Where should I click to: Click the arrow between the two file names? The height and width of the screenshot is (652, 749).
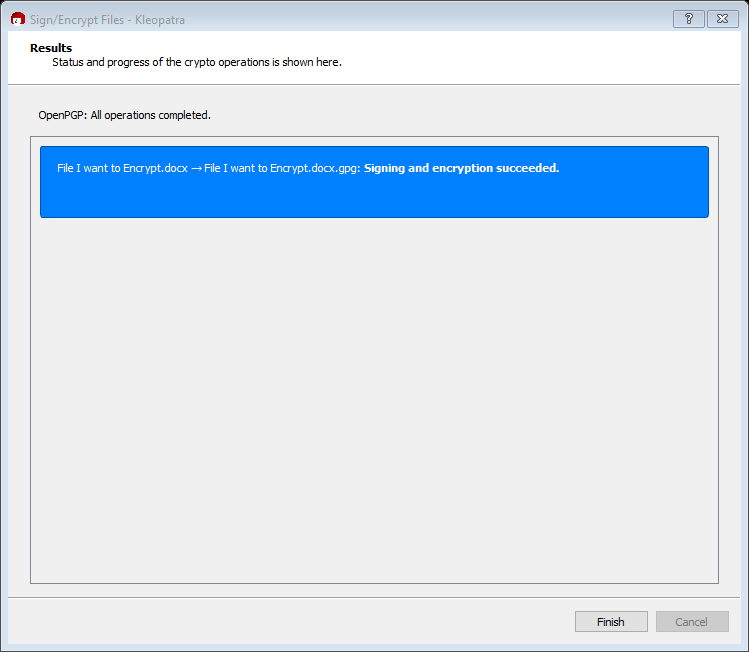(196, 168)
